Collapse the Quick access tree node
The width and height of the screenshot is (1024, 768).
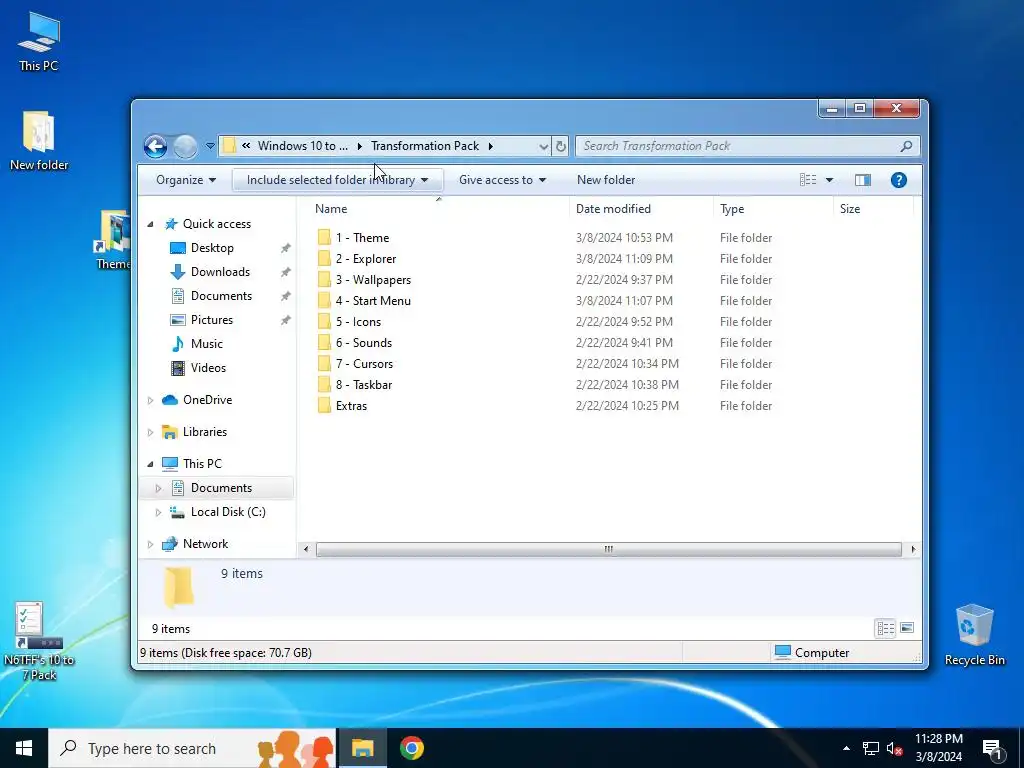[150, 224]
